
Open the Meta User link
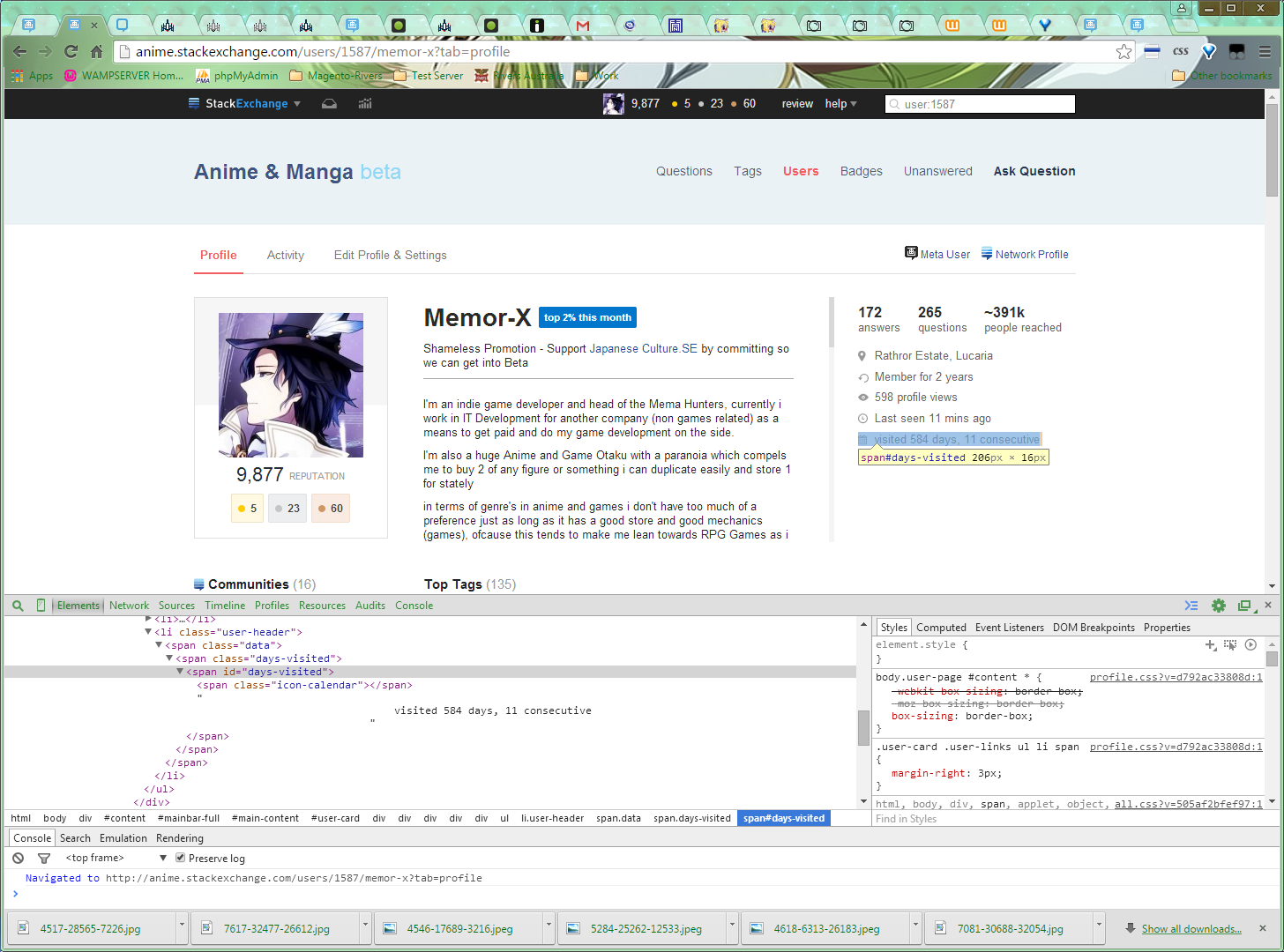tap(937, 254)
